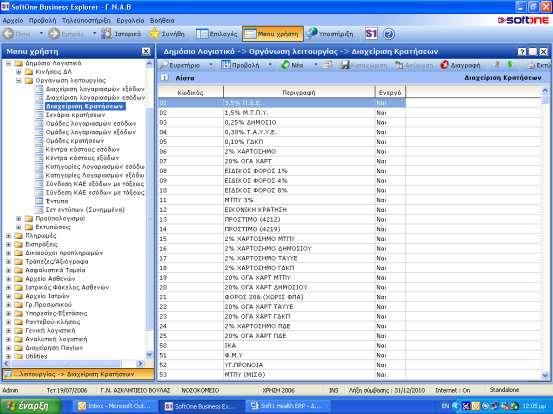Expand the Ασφαλιστικά Ταμεία folder

[x=8, y=270]
